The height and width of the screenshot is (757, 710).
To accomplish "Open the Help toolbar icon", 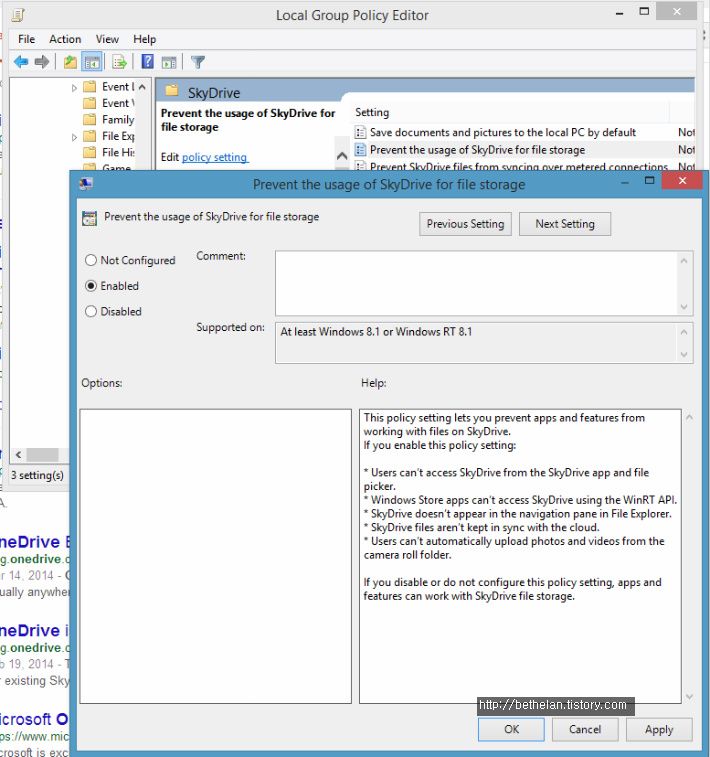I will click(x=147, y=61).
